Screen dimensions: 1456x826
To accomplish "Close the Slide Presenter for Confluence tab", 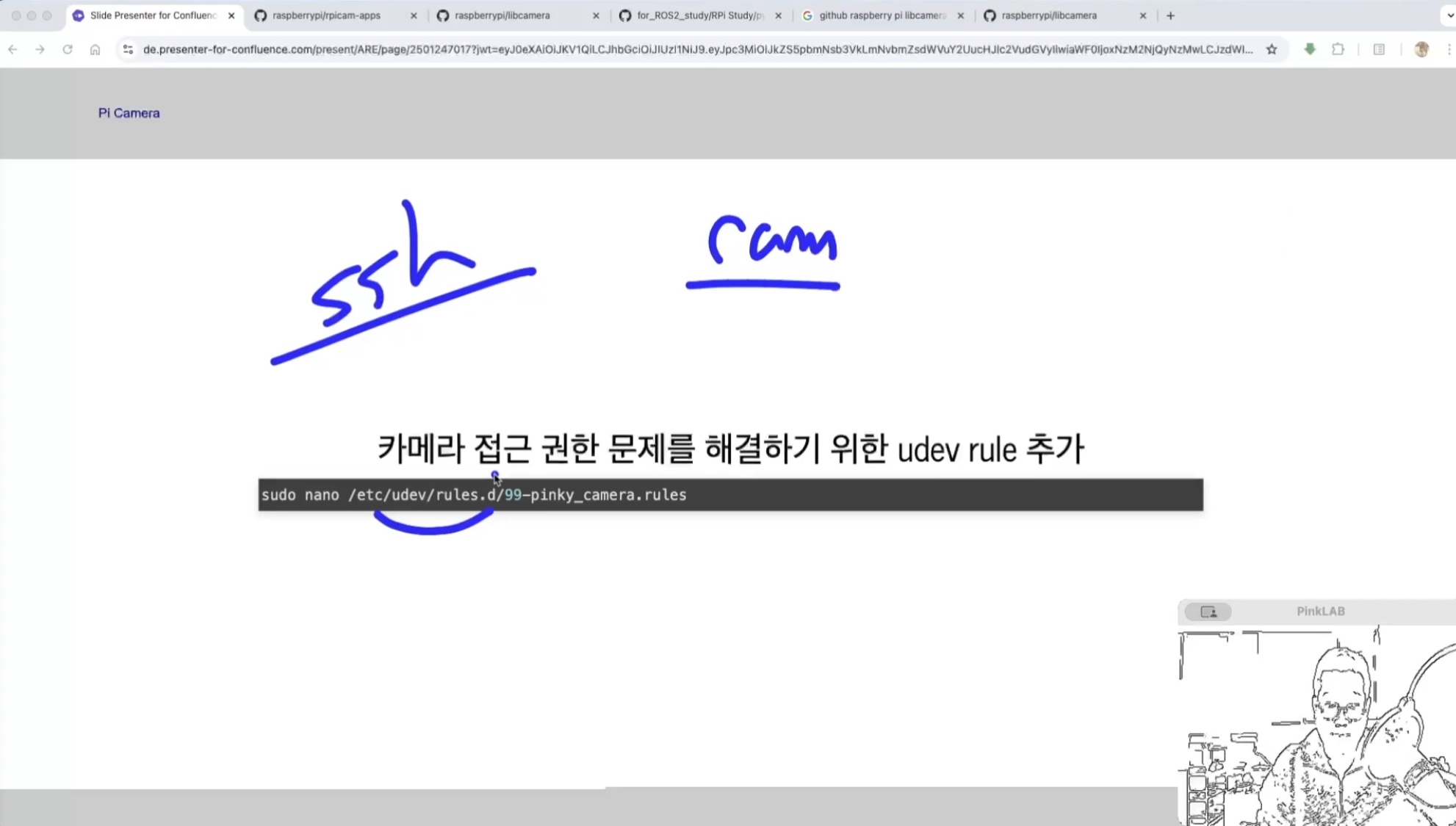I will tap(231, 15).
